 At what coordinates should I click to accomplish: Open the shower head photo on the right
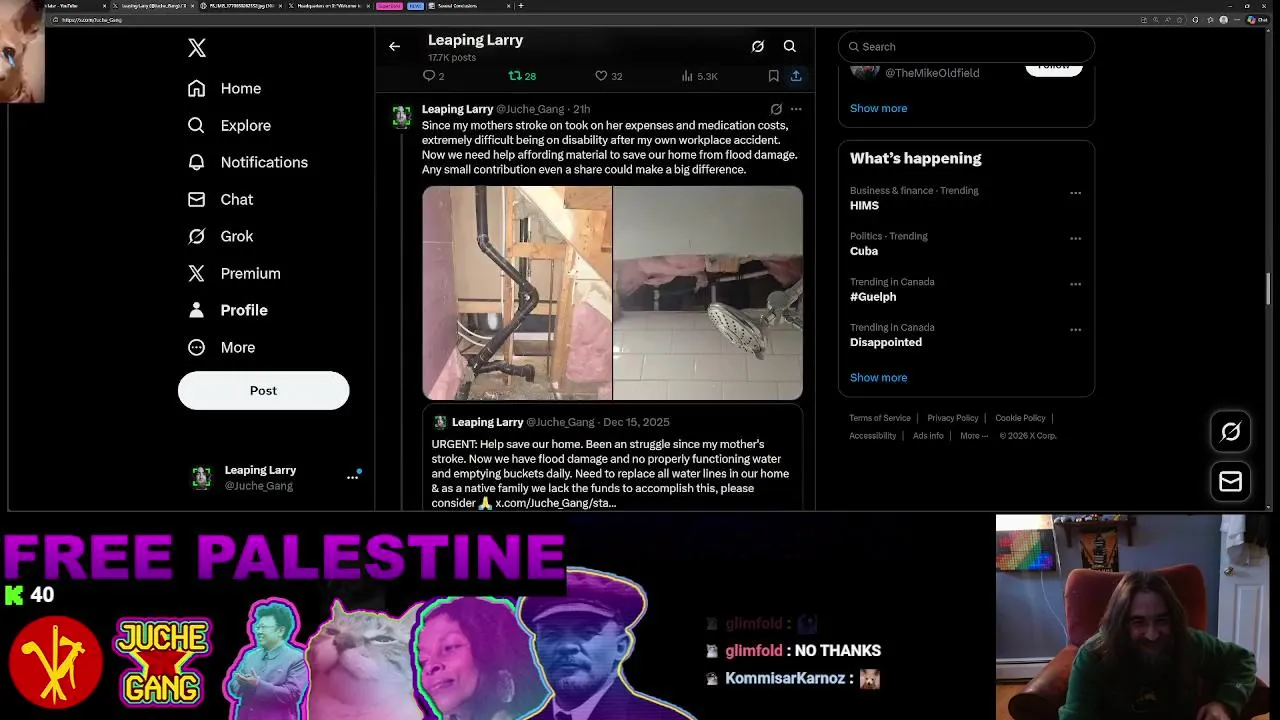pos(708,293)
